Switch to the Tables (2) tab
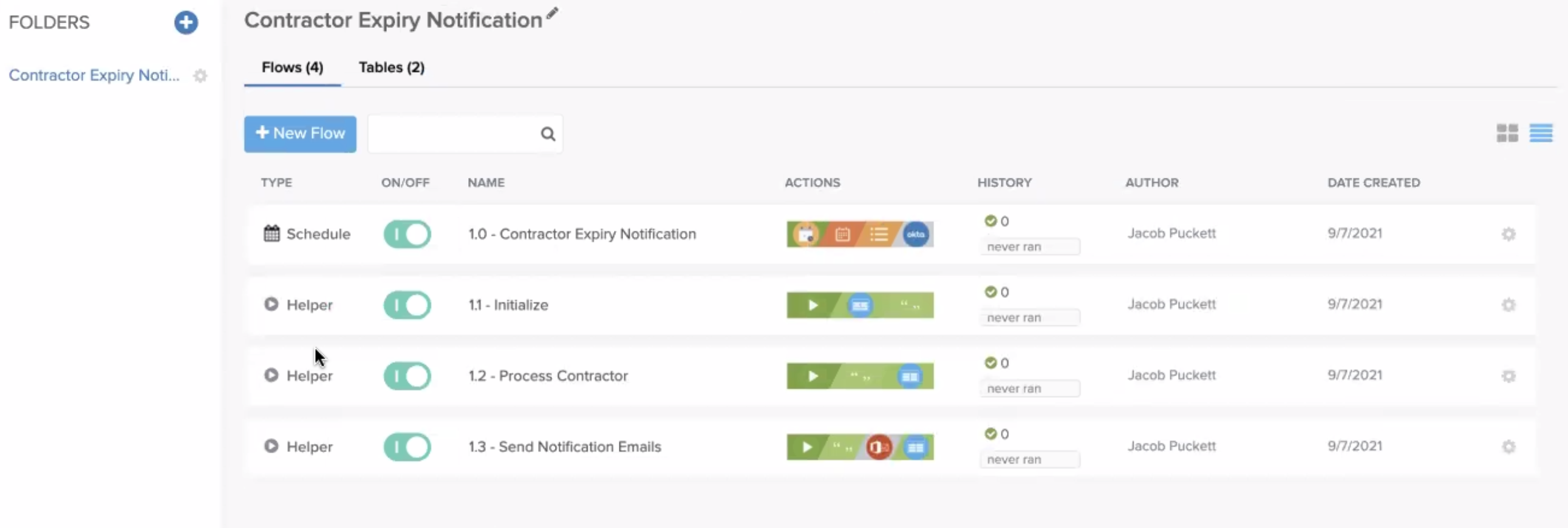Viewport: 1568px width, 528px height. (391, 67)
